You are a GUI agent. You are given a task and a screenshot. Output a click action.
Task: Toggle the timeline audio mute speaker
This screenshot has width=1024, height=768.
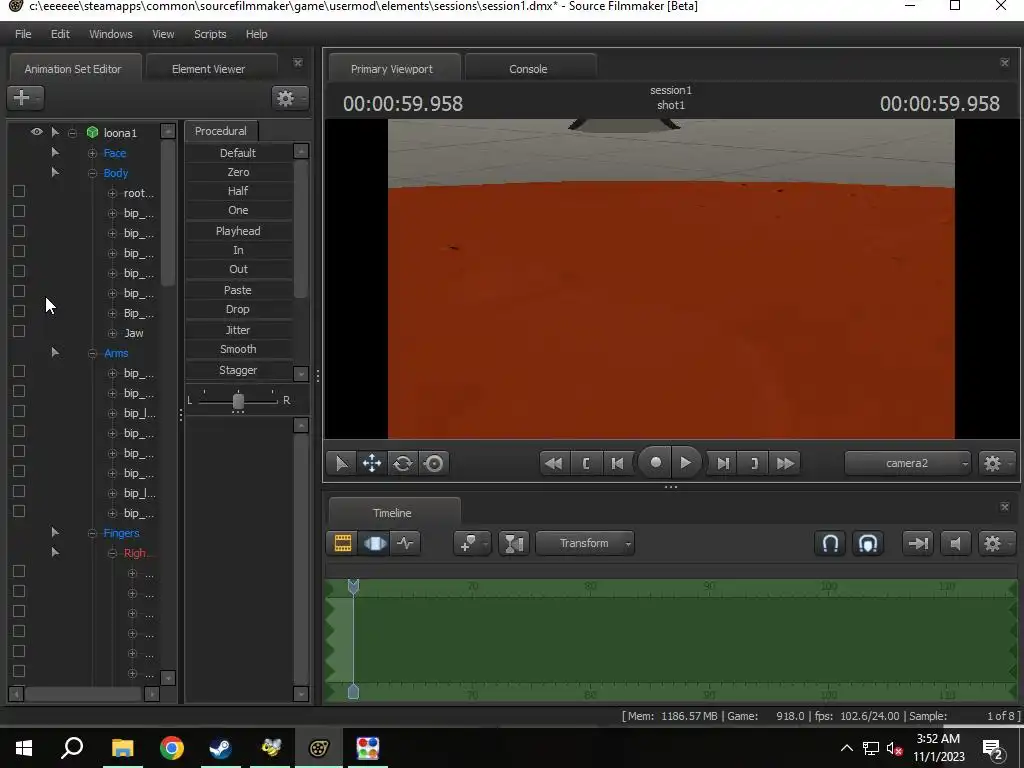point(955,543)
